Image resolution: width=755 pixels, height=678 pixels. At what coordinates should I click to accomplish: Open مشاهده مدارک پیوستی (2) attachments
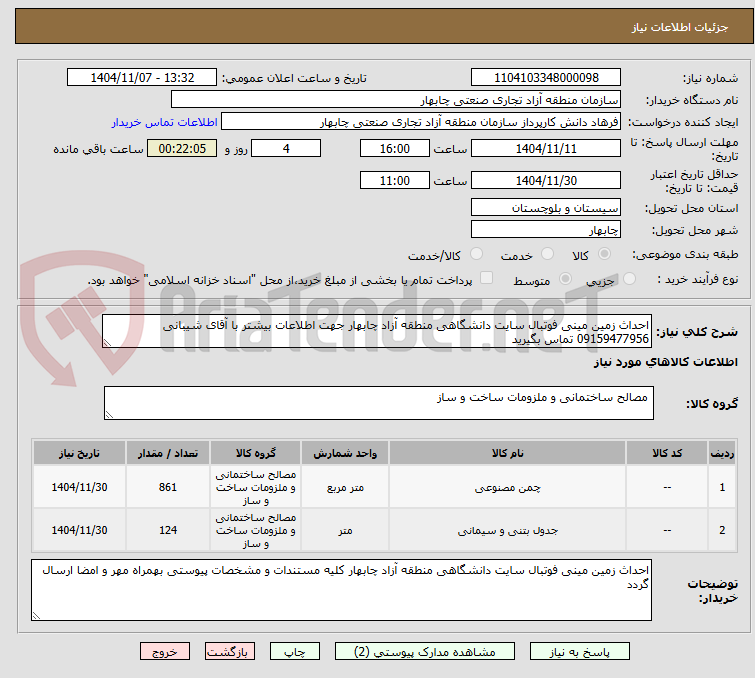(424, 652)
